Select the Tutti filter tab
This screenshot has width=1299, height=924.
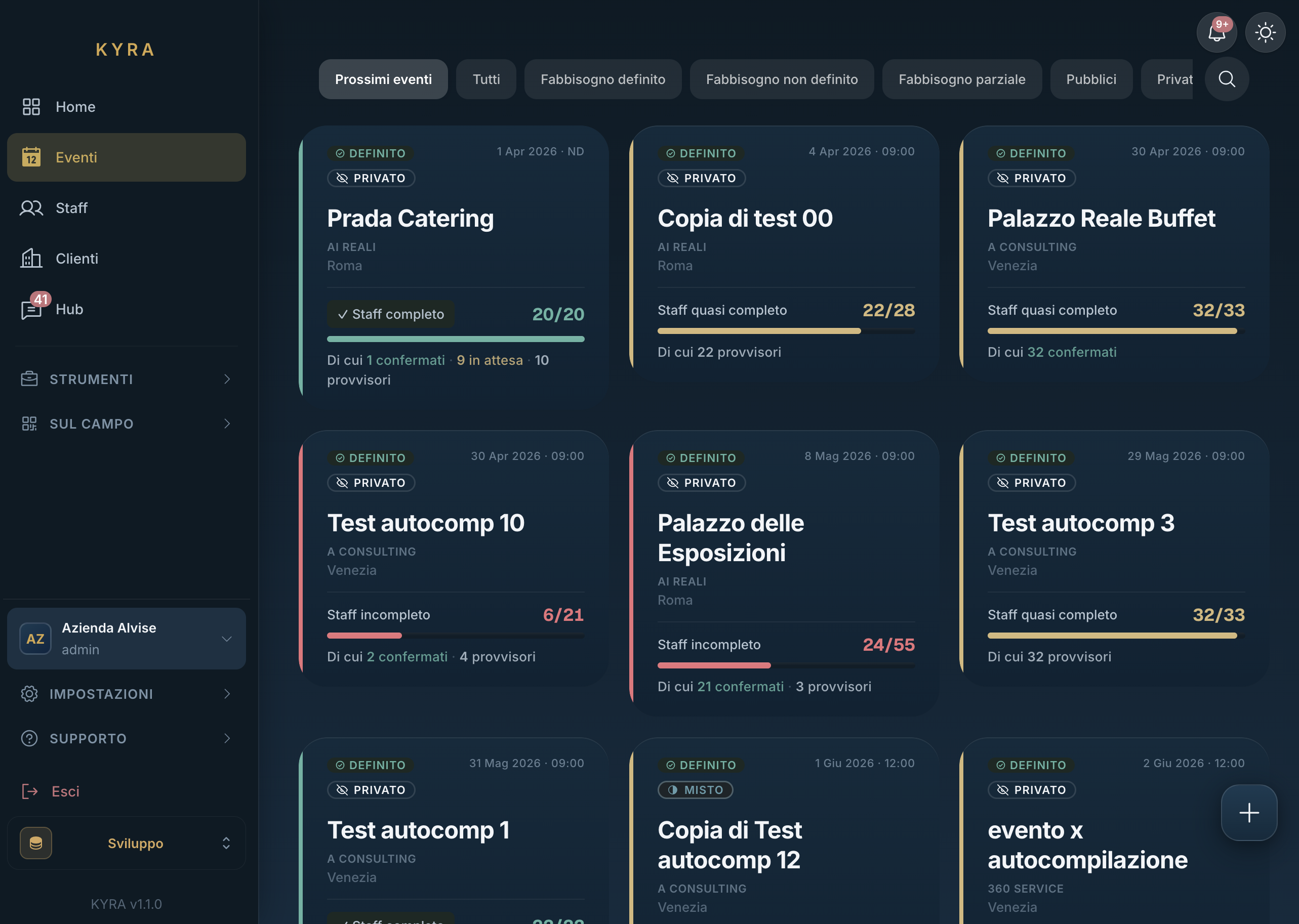pos(485,79)
